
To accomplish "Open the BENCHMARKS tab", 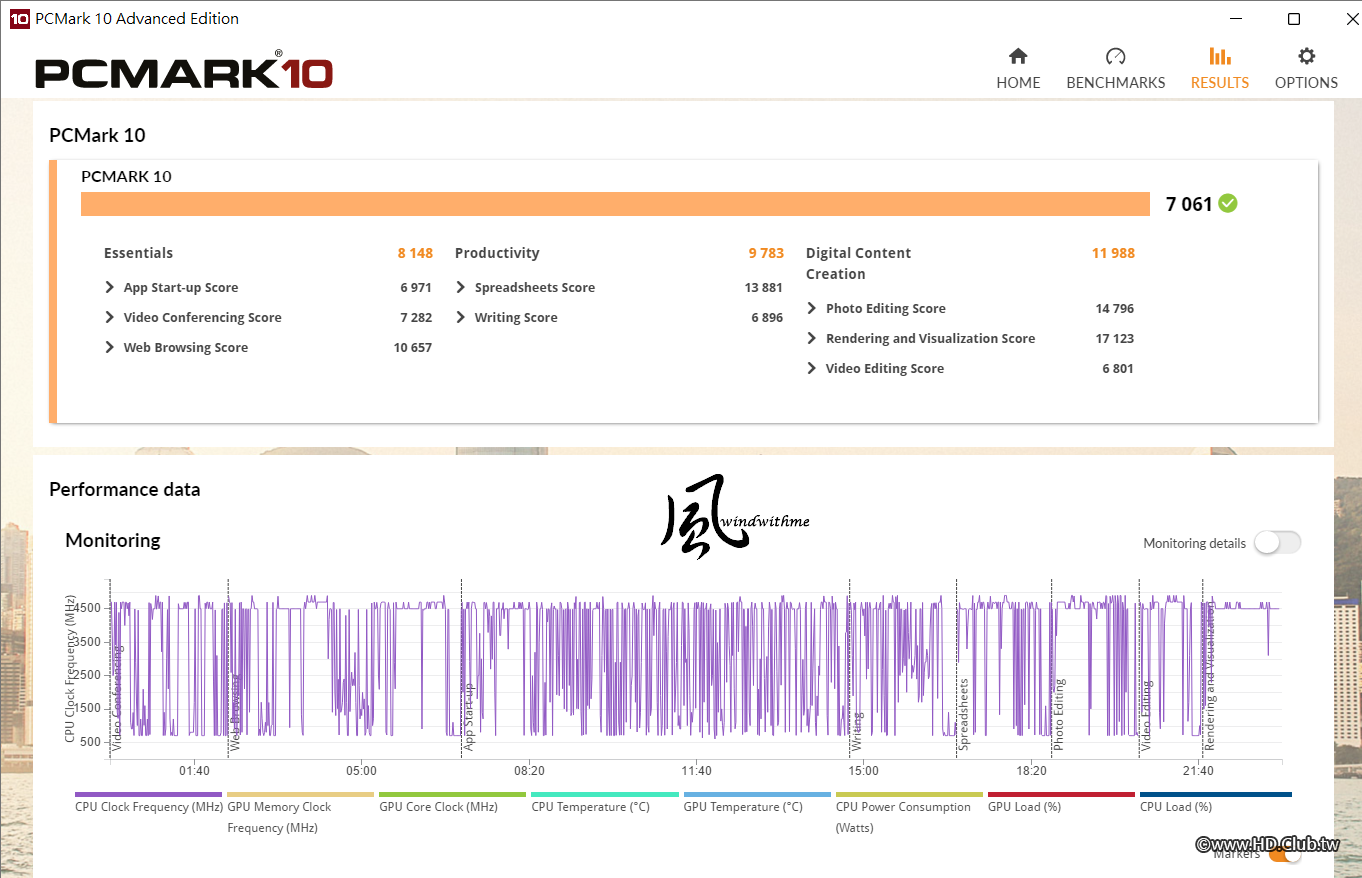I will [x=1115, y=69].
